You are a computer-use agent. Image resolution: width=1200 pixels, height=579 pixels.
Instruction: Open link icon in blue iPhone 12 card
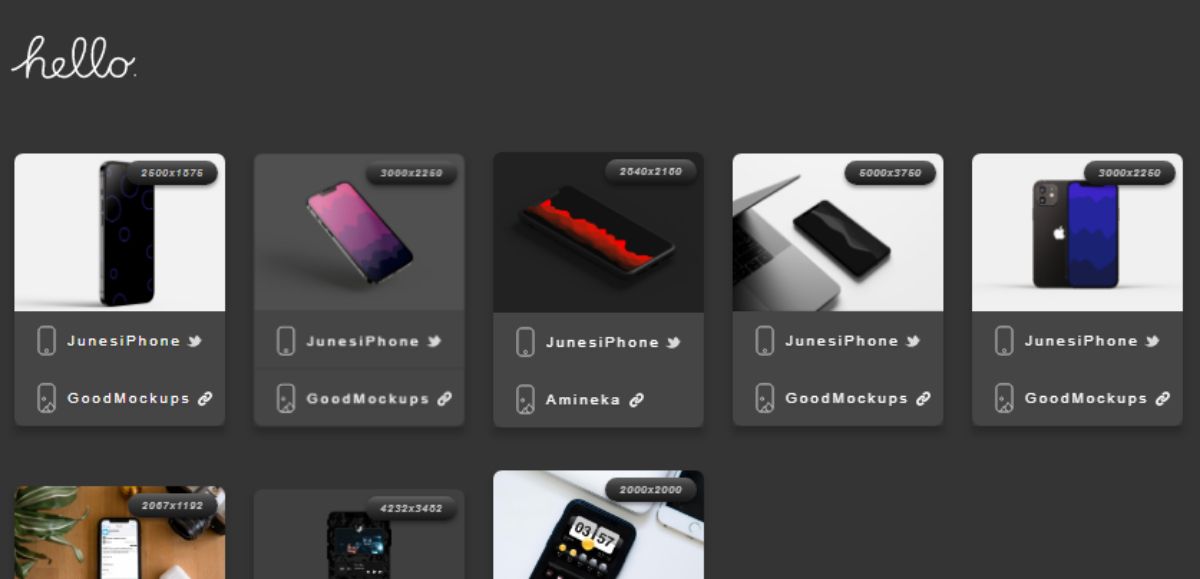pos(1162,398)
